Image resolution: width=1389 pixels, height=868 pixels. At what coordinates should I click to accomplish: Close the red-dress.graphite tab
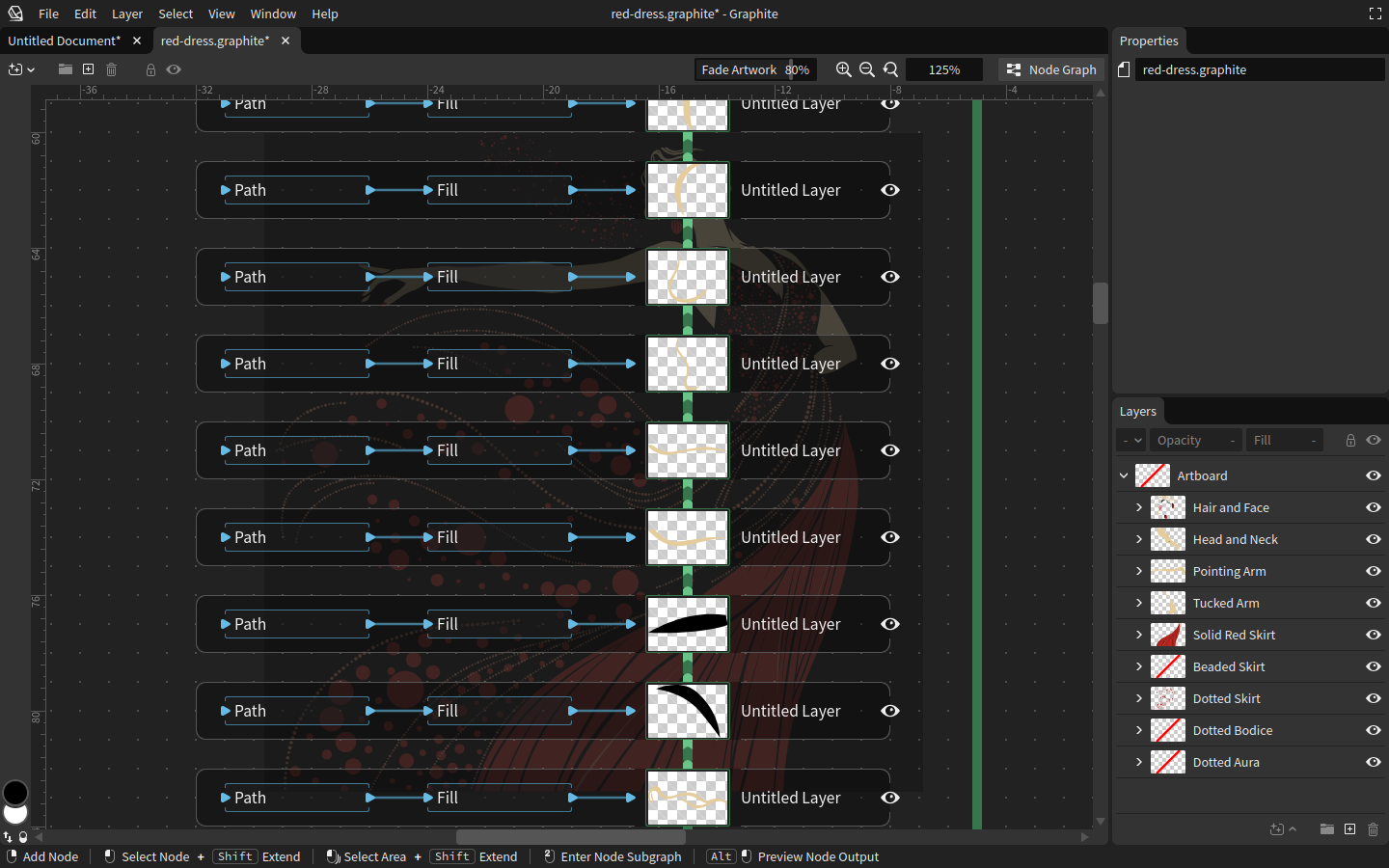point(286,41)
